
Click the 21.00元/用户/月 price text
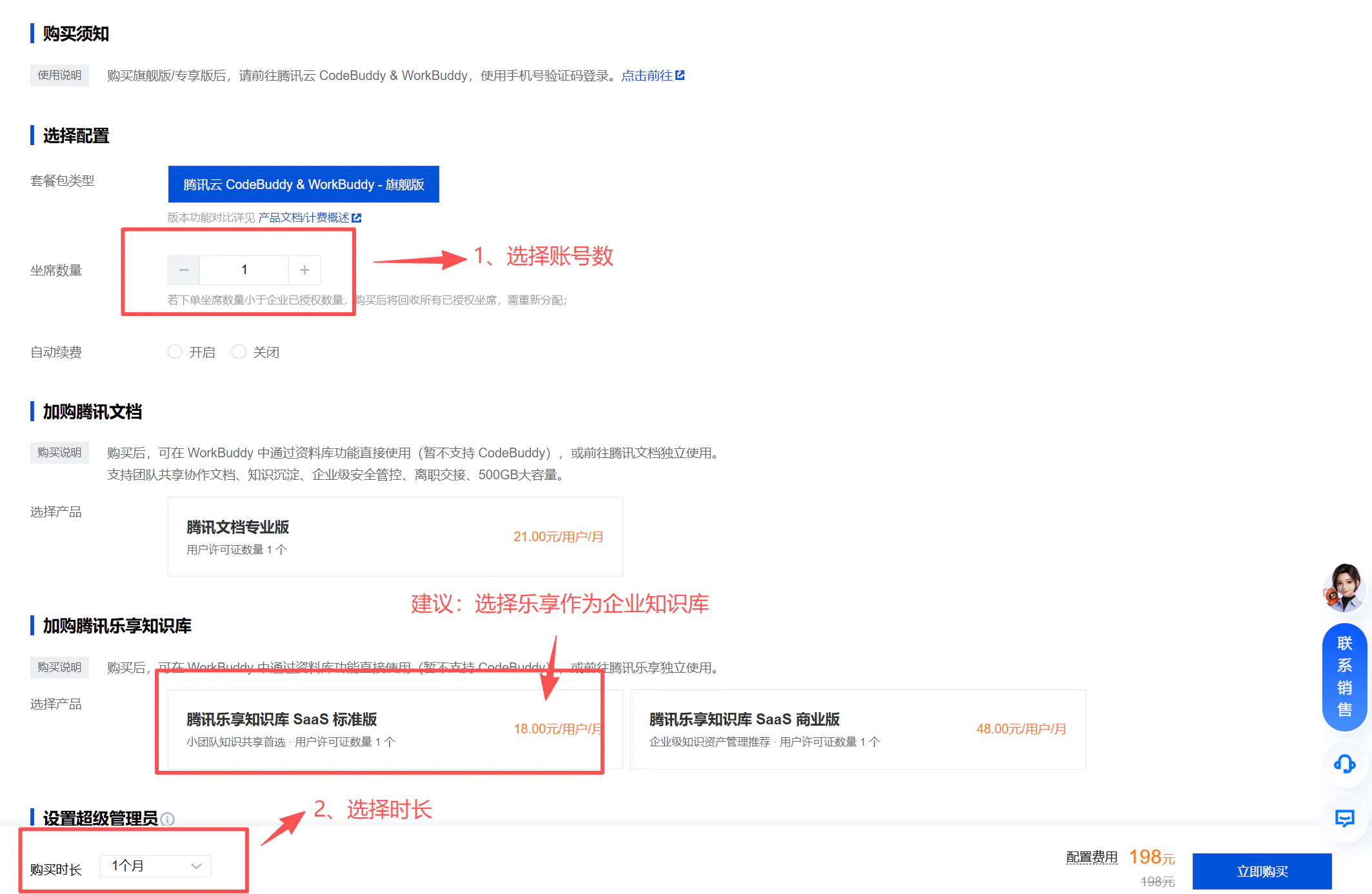(x=558, y=537)
